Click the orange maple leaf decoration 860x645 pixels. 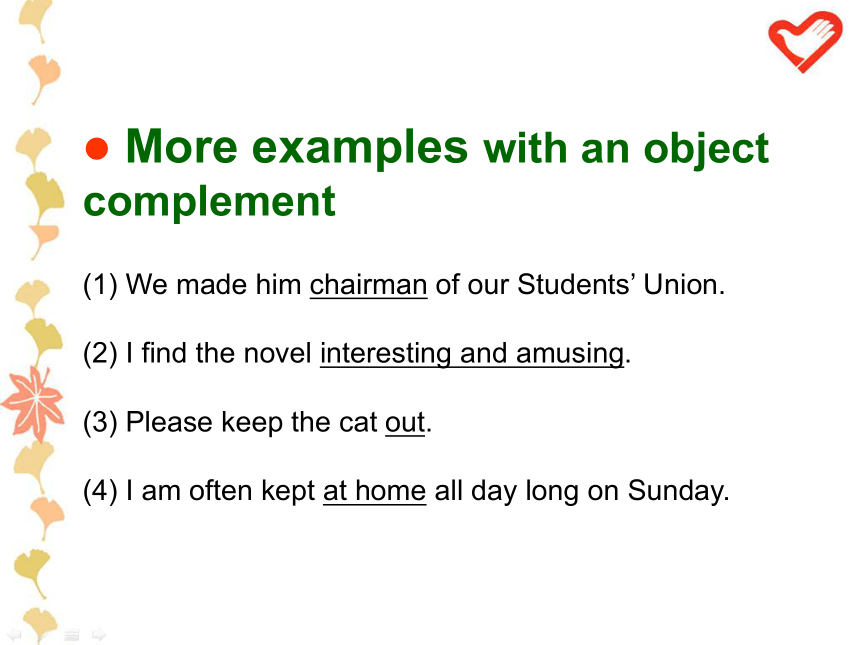(32, 403)
